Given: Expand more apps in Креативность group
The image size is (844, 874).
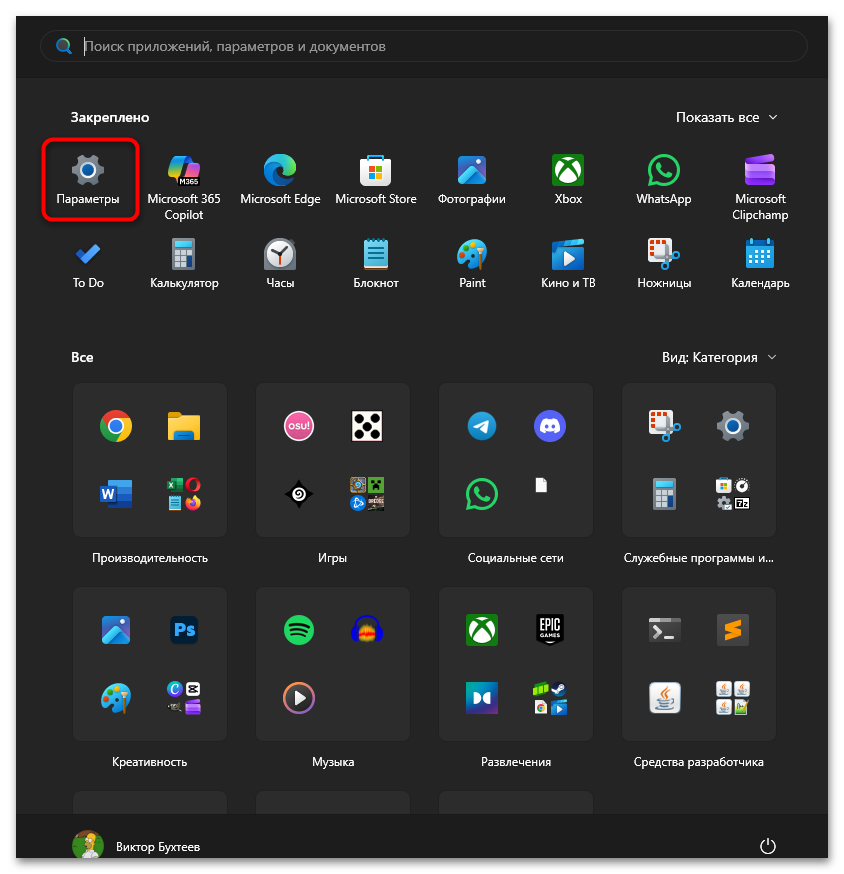Looking at the screenshot, I should 184,698.
